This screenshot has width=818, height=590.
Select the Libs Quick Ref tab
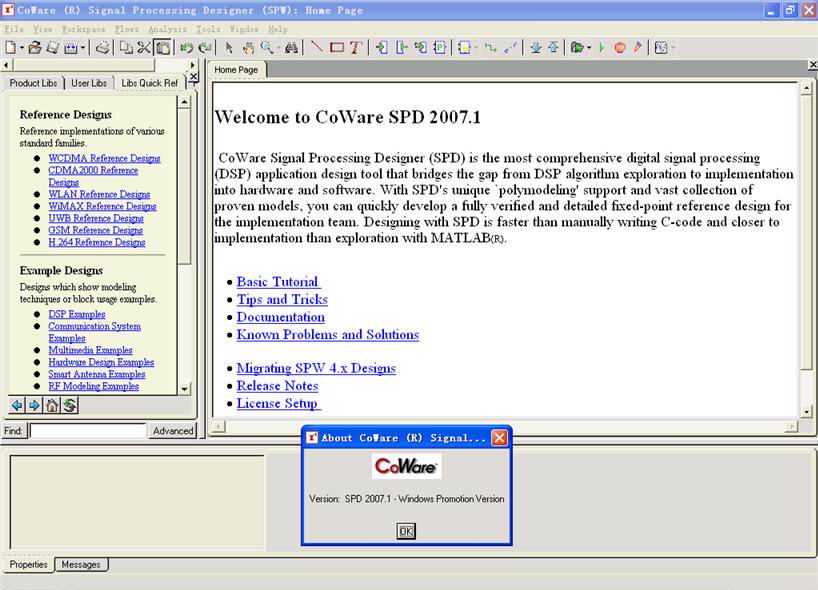tap(150, 83)
